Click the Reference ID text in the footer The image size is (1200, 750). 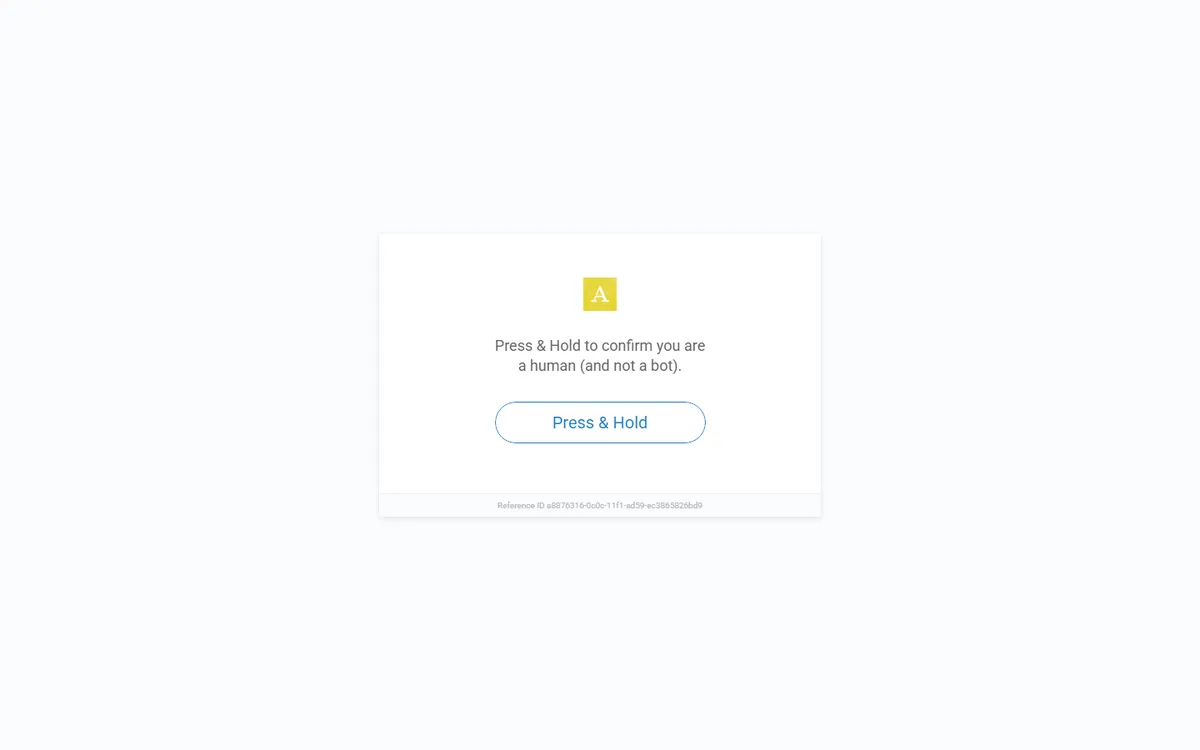click(600, 505)
